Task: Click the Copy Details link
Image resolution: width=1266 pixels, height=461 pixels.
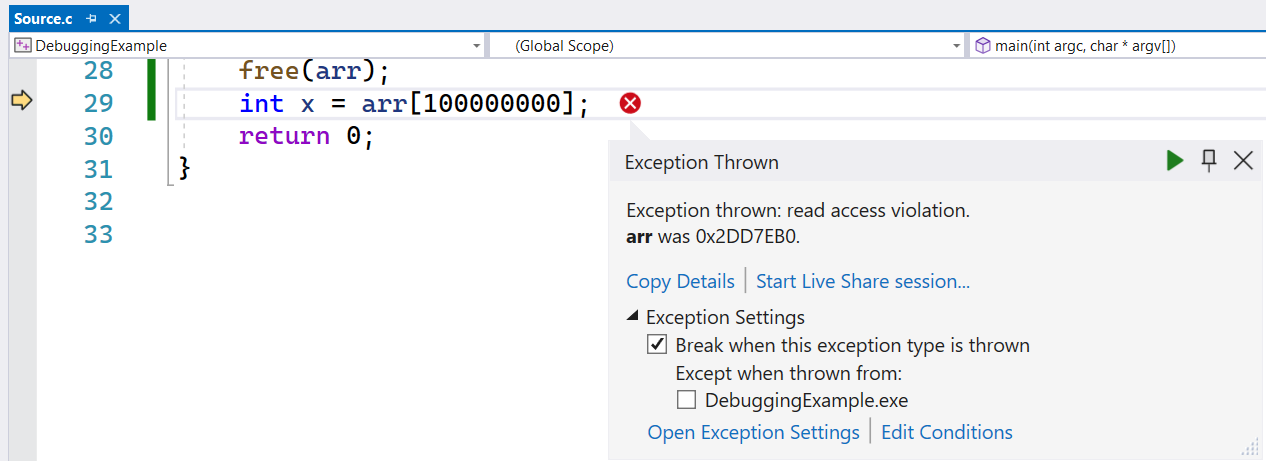Action: pos(680,281)
